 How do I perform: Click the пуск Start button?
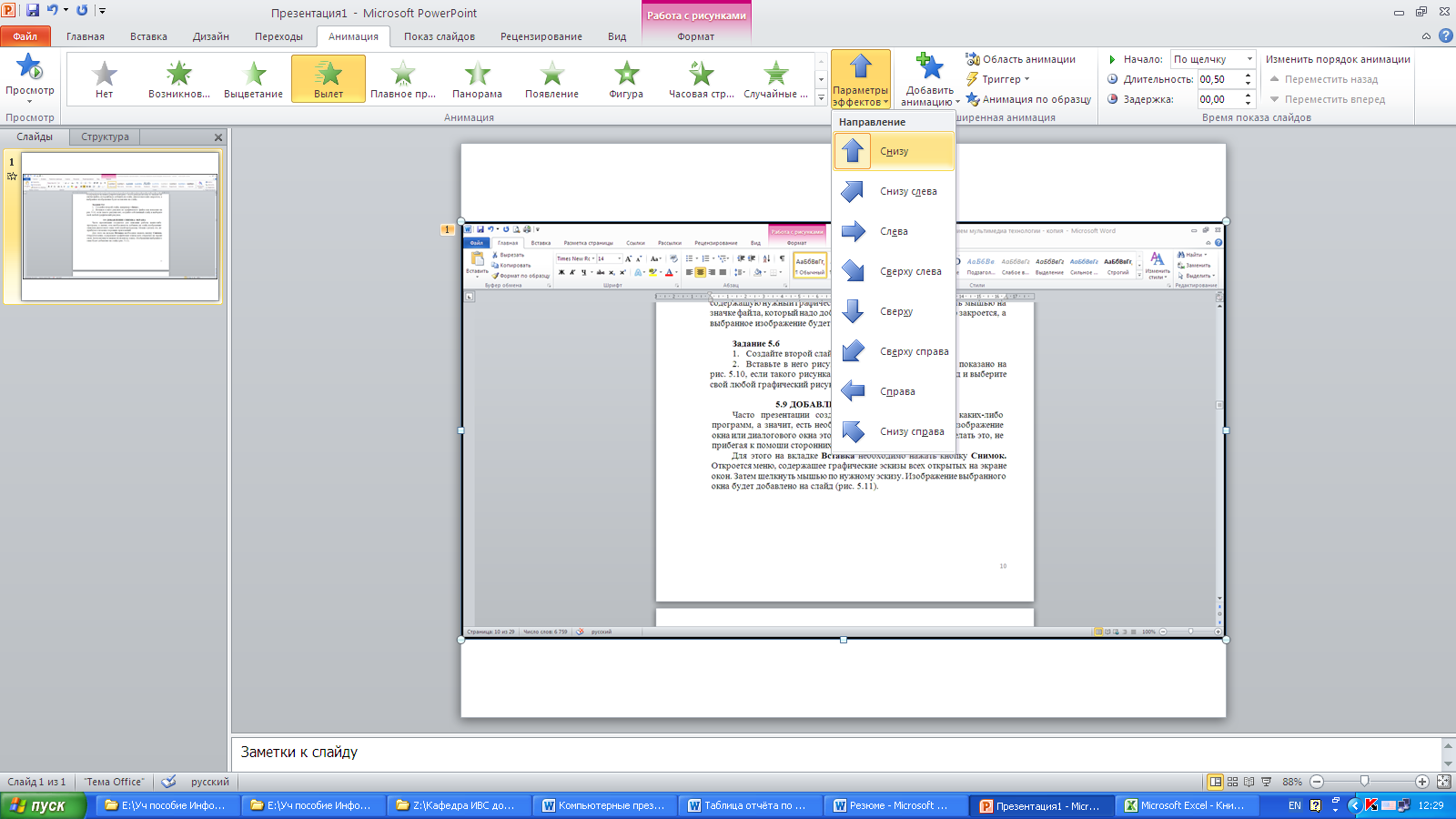click(43, 805)
